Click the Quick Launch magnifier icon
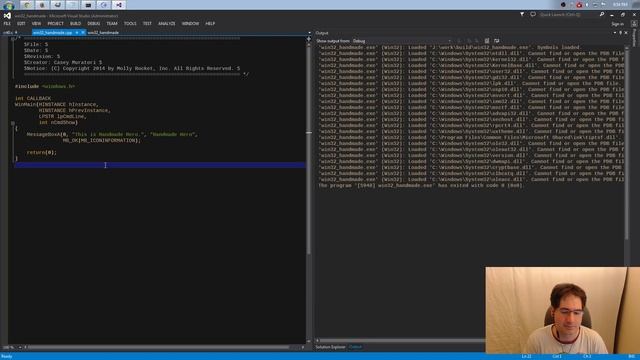 point(602,14)
